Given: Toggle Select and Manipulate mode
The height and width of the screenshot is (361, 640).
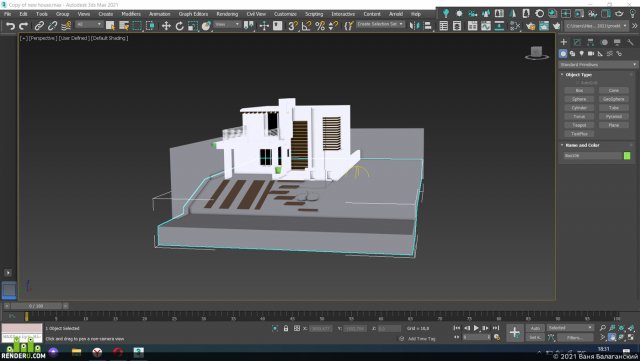Looking at the screenshot, I should (264, 26).
